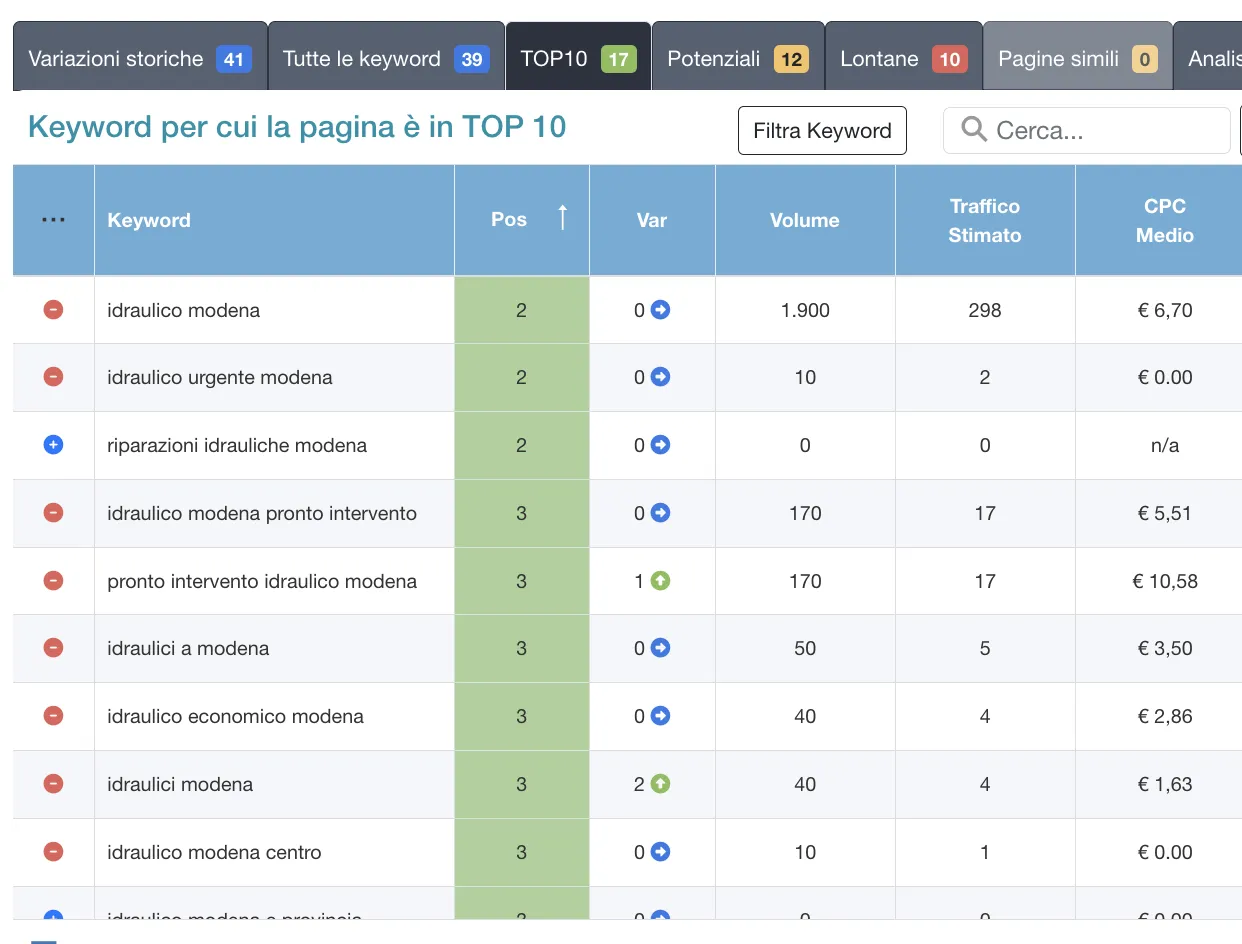Toggle the minus icon for idraulici a modena

tap(54, 648)
